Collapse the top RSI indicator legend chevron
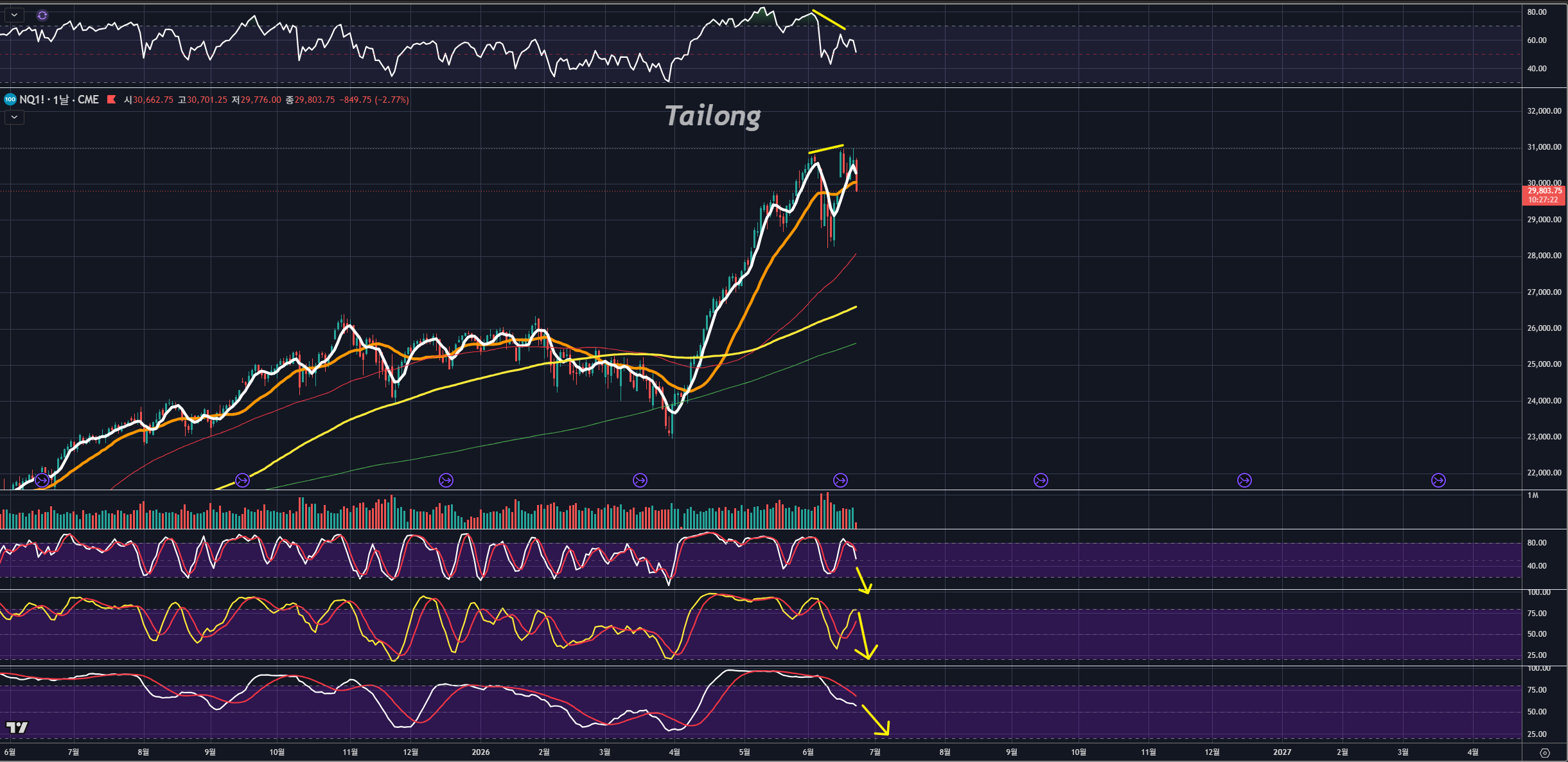1568x762 pixels. coord(14,15)
